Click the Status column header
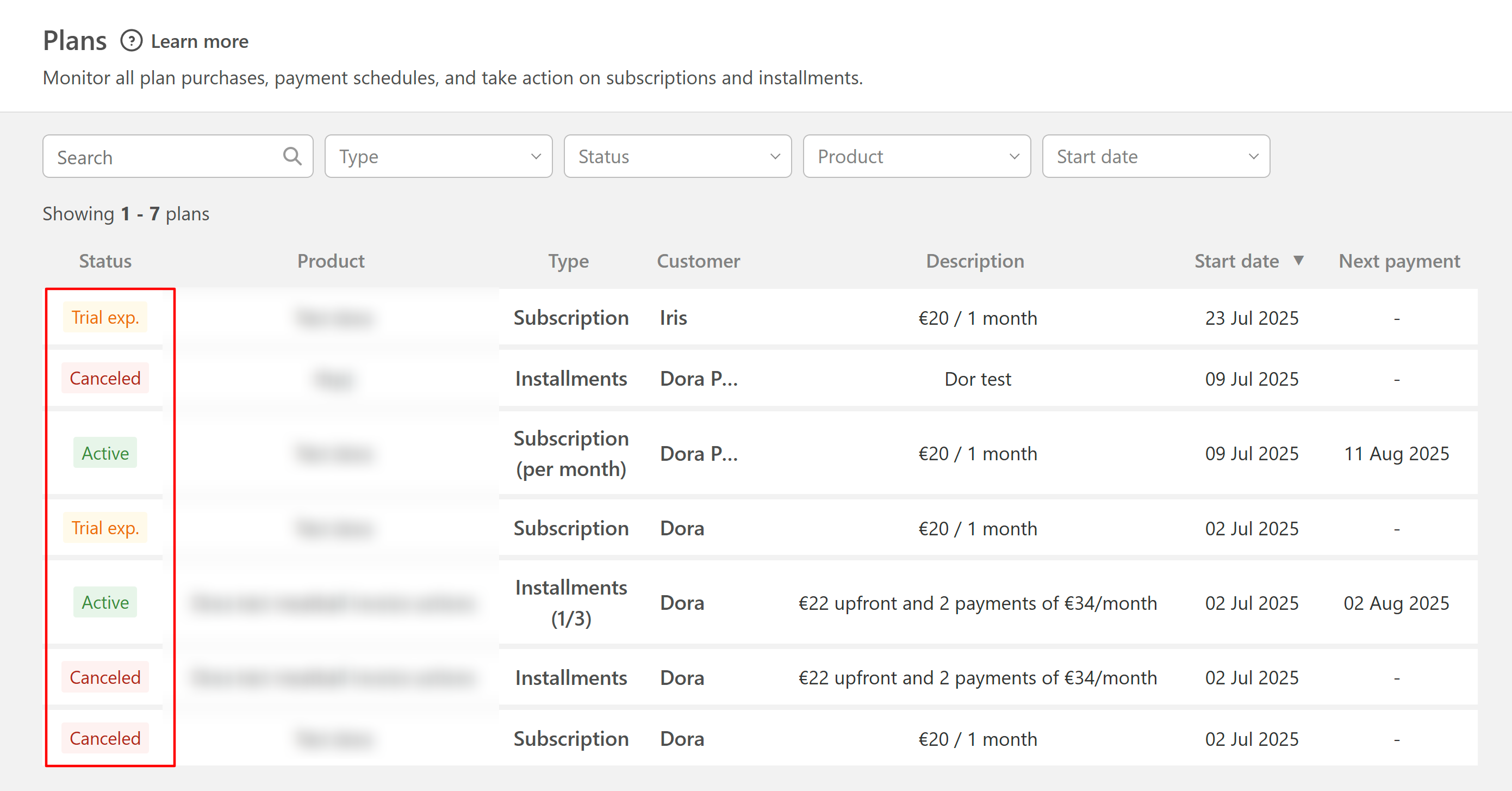The height and width of the screenshot is (791, 1512). [x=105, y=261]
